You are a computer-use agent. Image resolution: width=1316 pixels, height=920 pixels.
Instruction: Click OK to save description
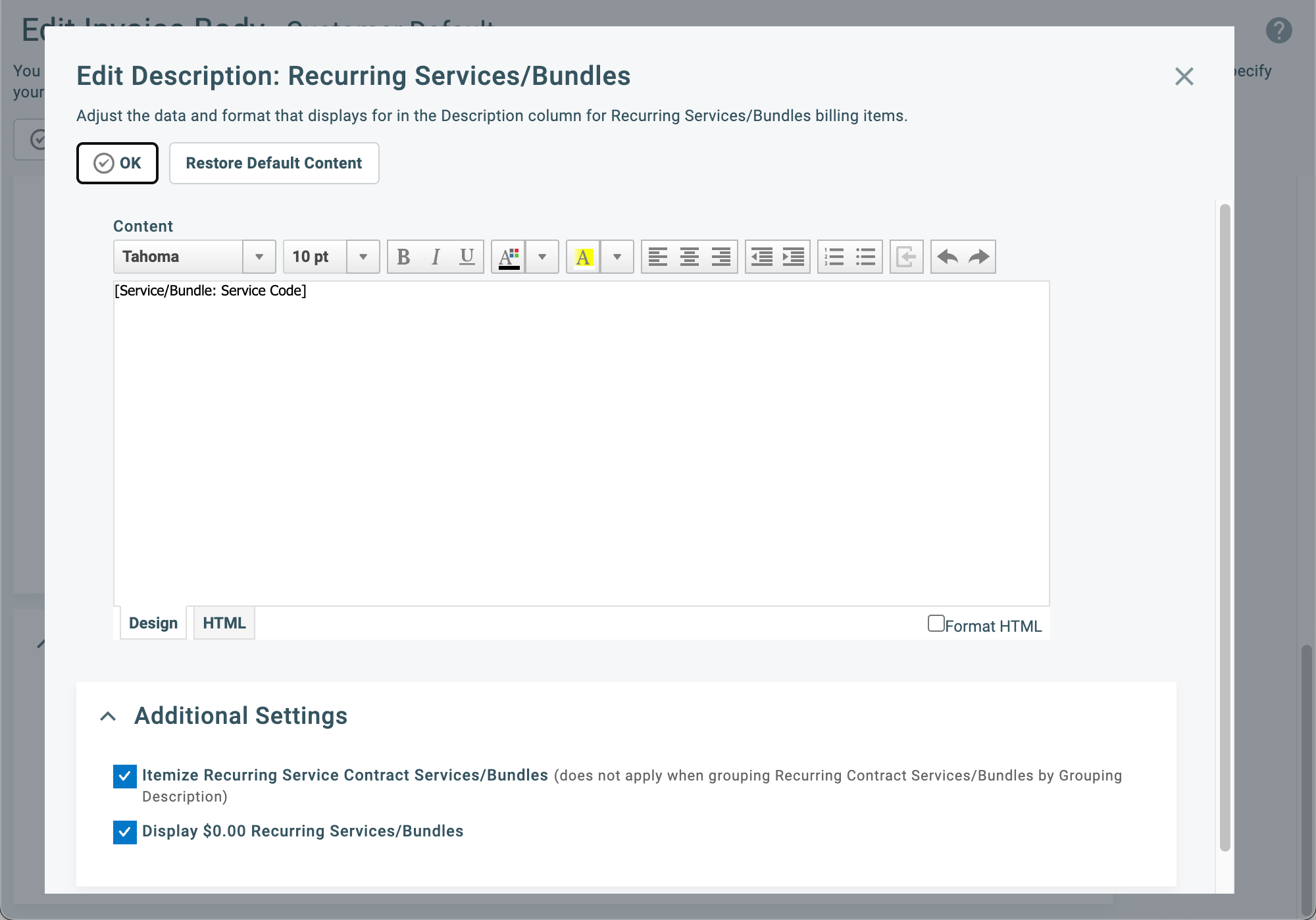coord(117,163)
